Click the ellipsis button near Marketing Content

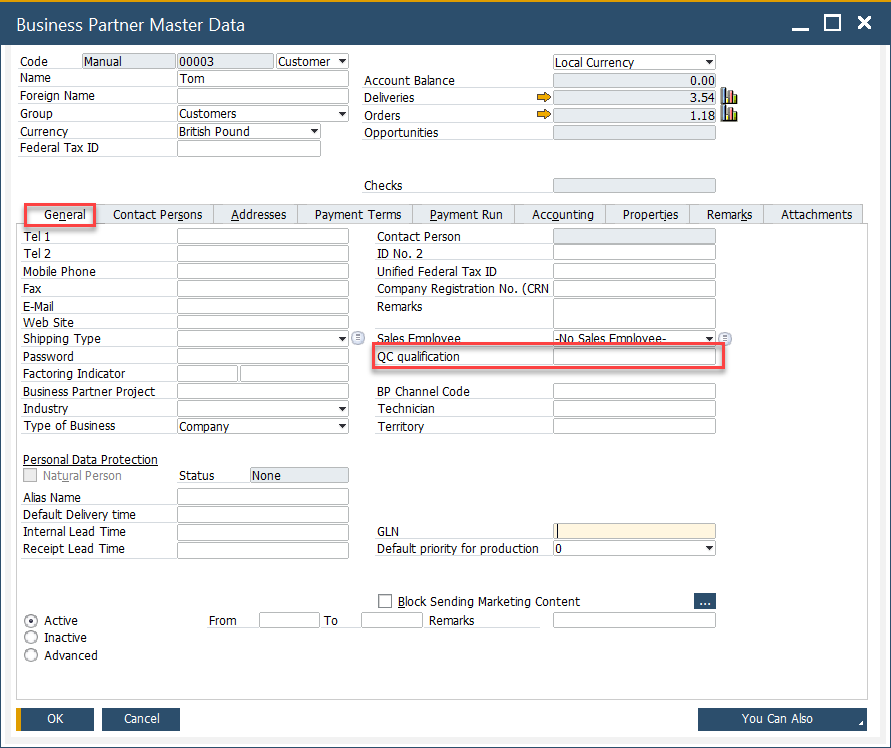704,602
